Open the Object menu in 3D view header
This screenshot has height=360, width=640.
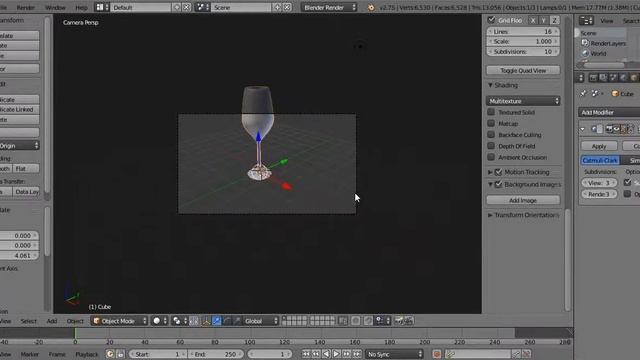[75, 321]
